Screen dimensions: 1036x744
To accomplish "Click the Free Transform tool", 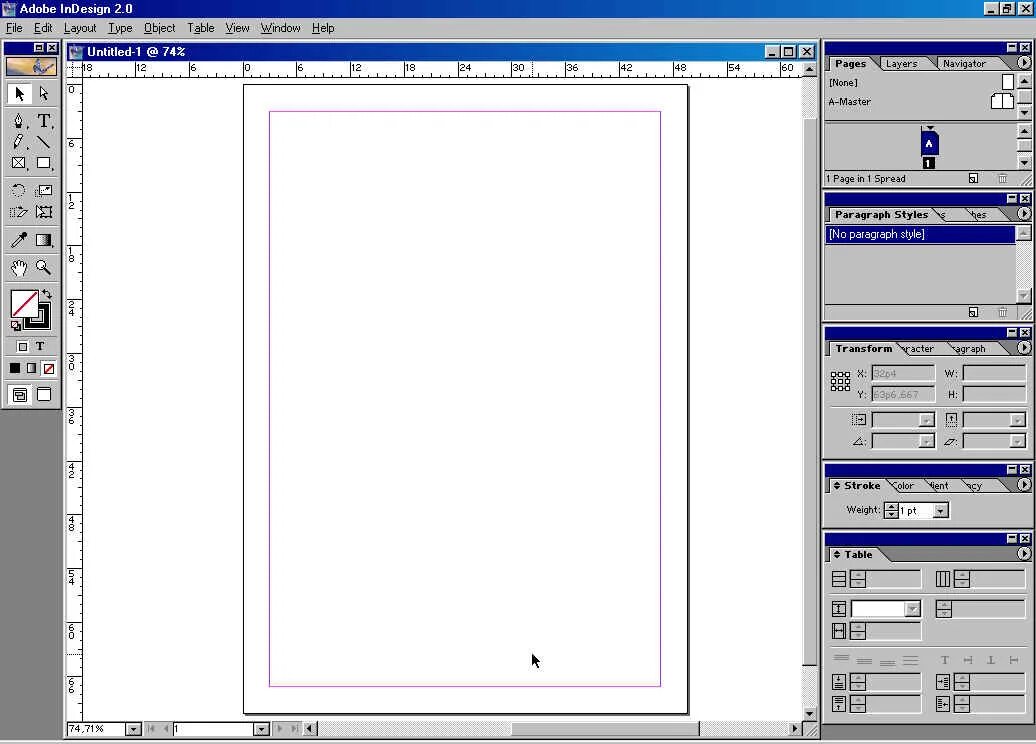I will 44,211.
